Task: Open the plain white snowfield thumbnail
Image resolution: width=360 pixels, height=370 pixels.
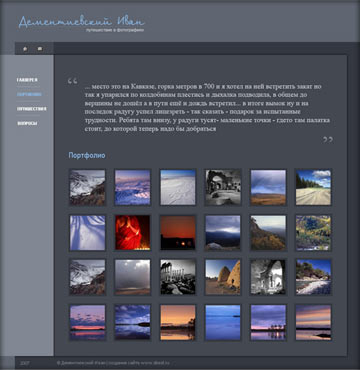Action: tap(178, 187)
